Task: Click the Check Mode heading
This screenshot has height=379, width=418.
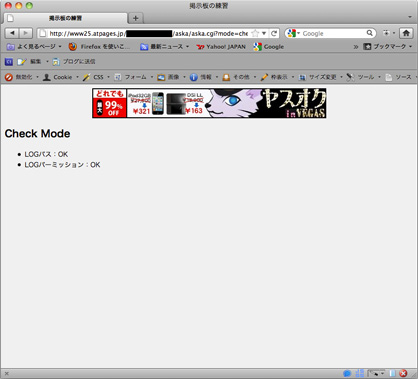Action: click(37, 134)
